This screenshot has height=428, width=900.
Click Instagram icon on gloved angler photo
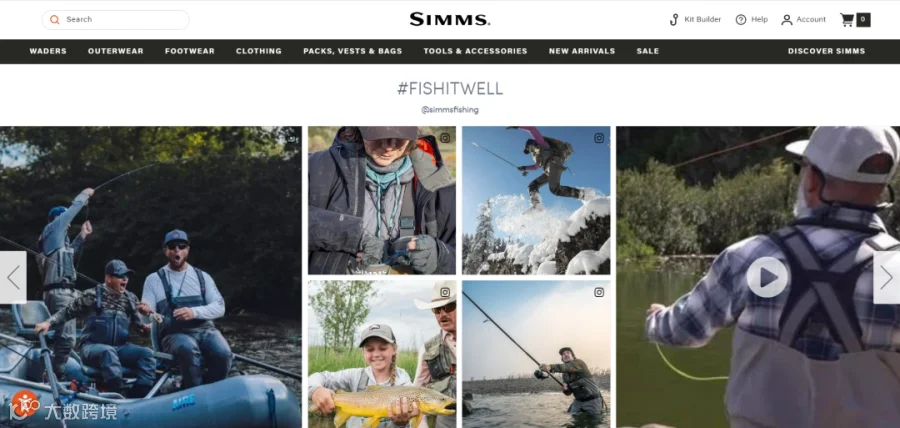point(445,138)
